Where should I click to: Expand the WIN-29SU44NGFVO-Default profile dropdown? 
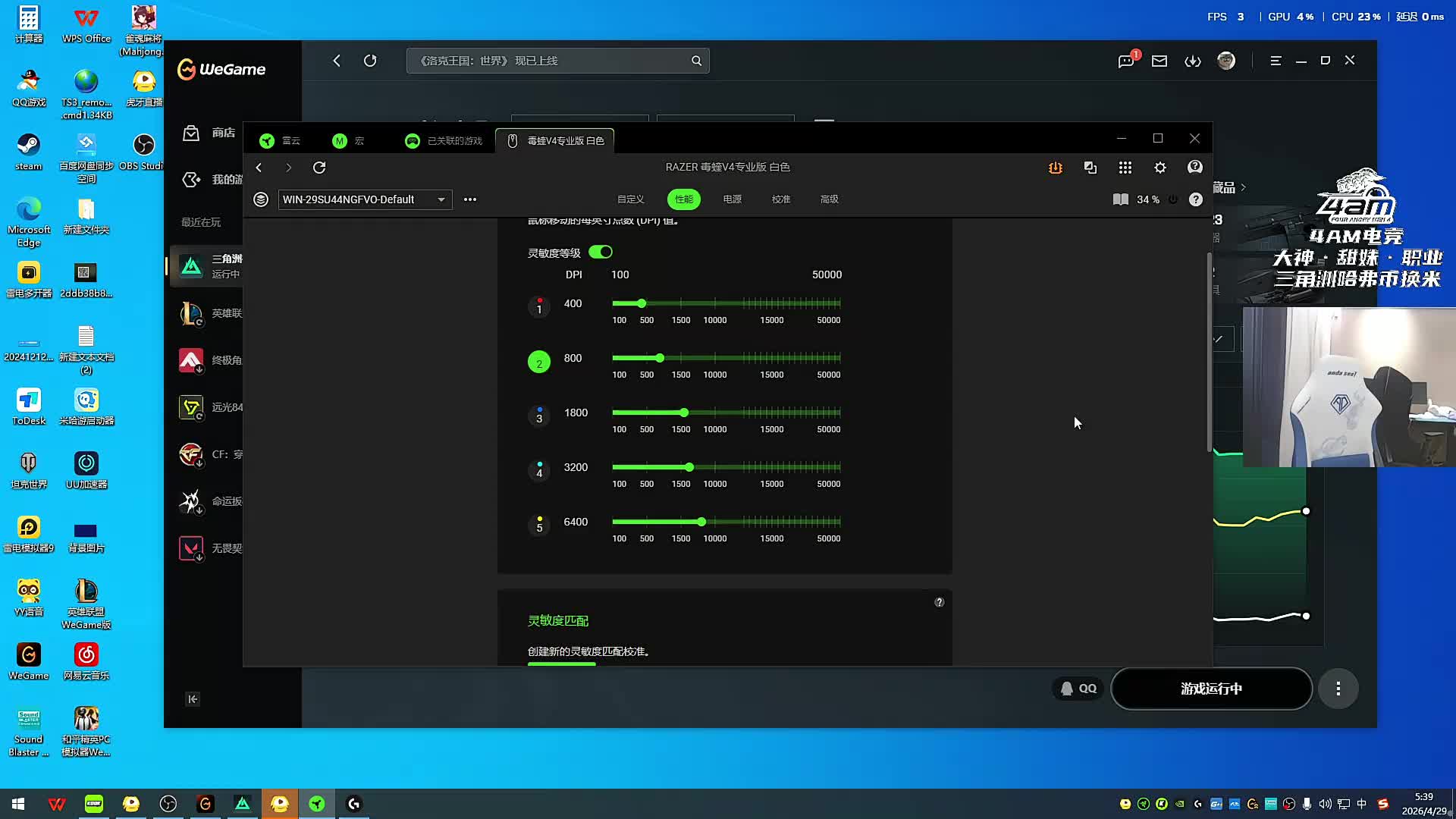(x=441, y=199)
